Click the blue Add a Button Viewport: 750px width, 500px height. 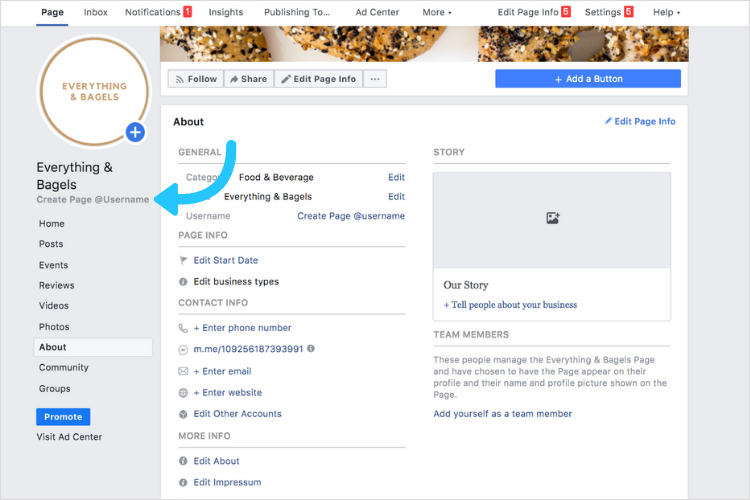coord(588,79)
